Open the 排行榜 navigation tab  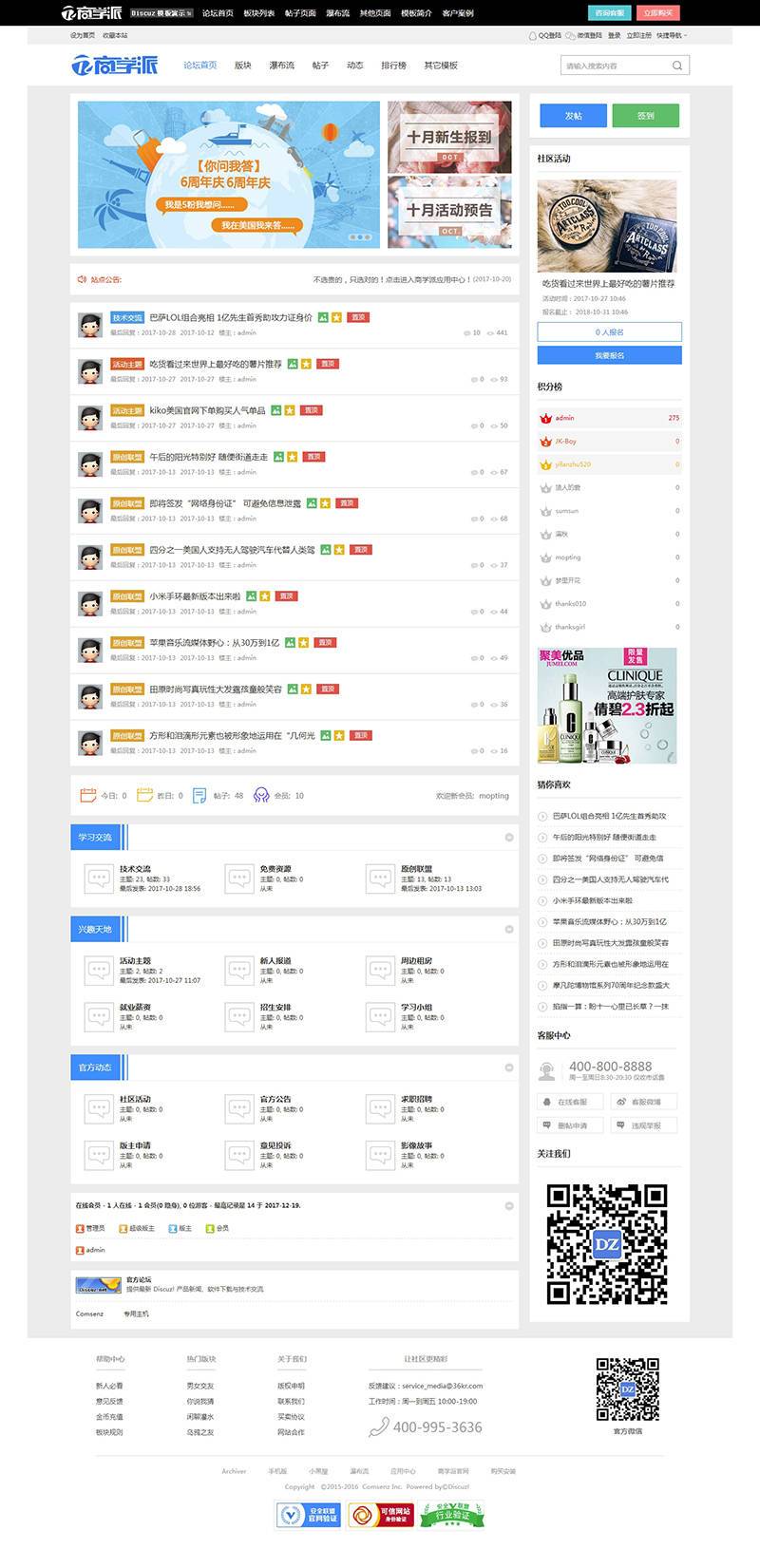click(393, 66)
